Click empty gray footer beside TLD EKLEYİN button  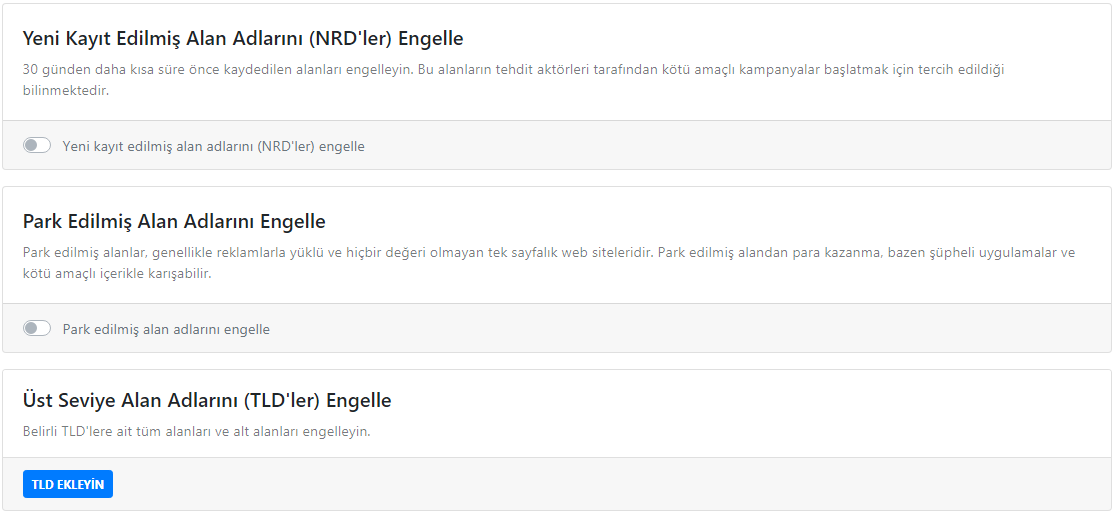[600, 484]
